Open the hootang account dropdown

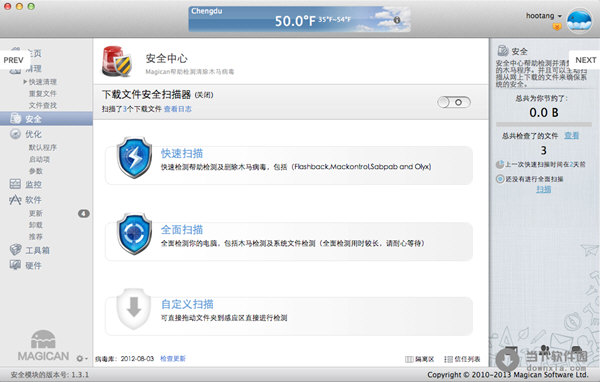[544, 16]
